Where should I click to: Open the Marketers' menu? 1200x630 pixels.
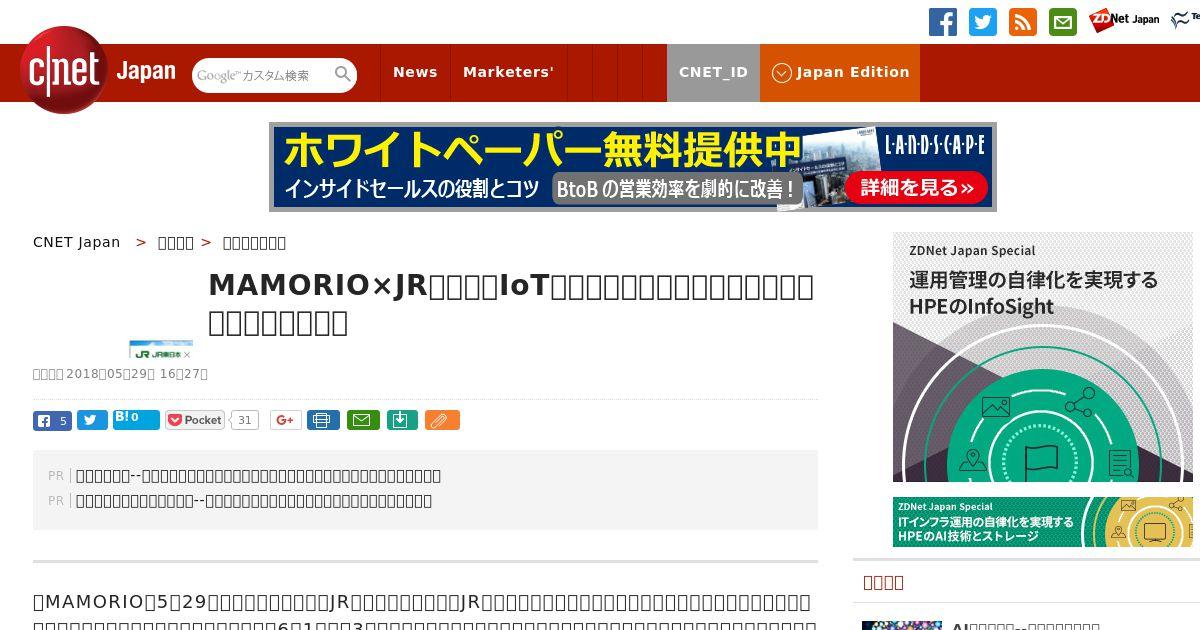[508, 72]
